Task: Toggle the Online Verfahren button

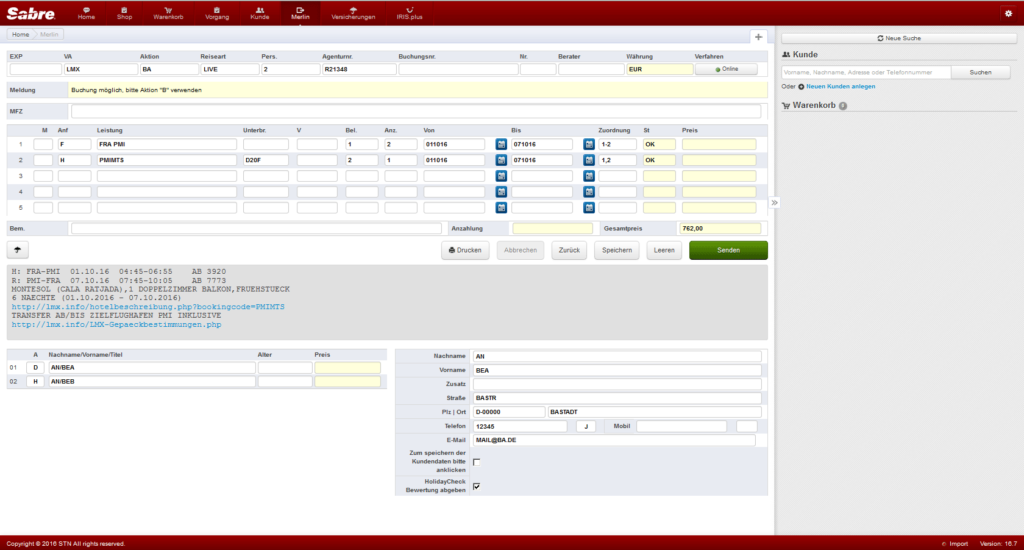Action: (x=726, y=69)
